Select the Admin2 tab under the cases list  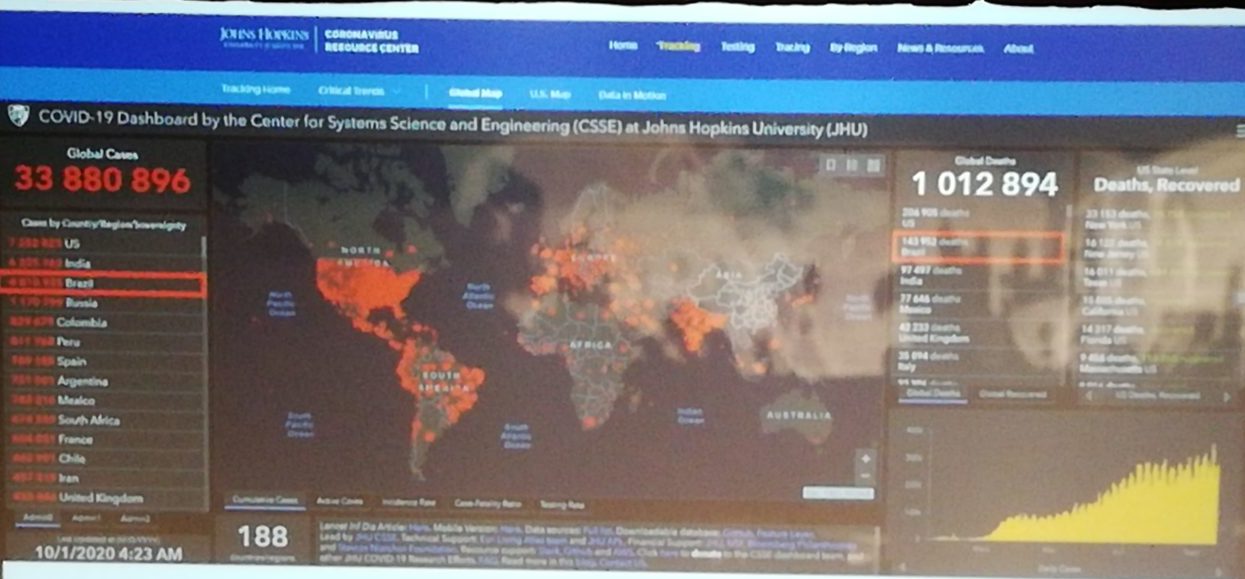coord(135,518)
